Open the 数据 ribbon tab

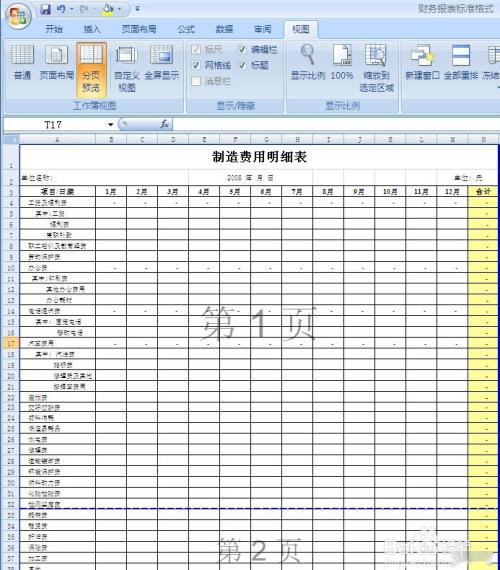point(224,29)
